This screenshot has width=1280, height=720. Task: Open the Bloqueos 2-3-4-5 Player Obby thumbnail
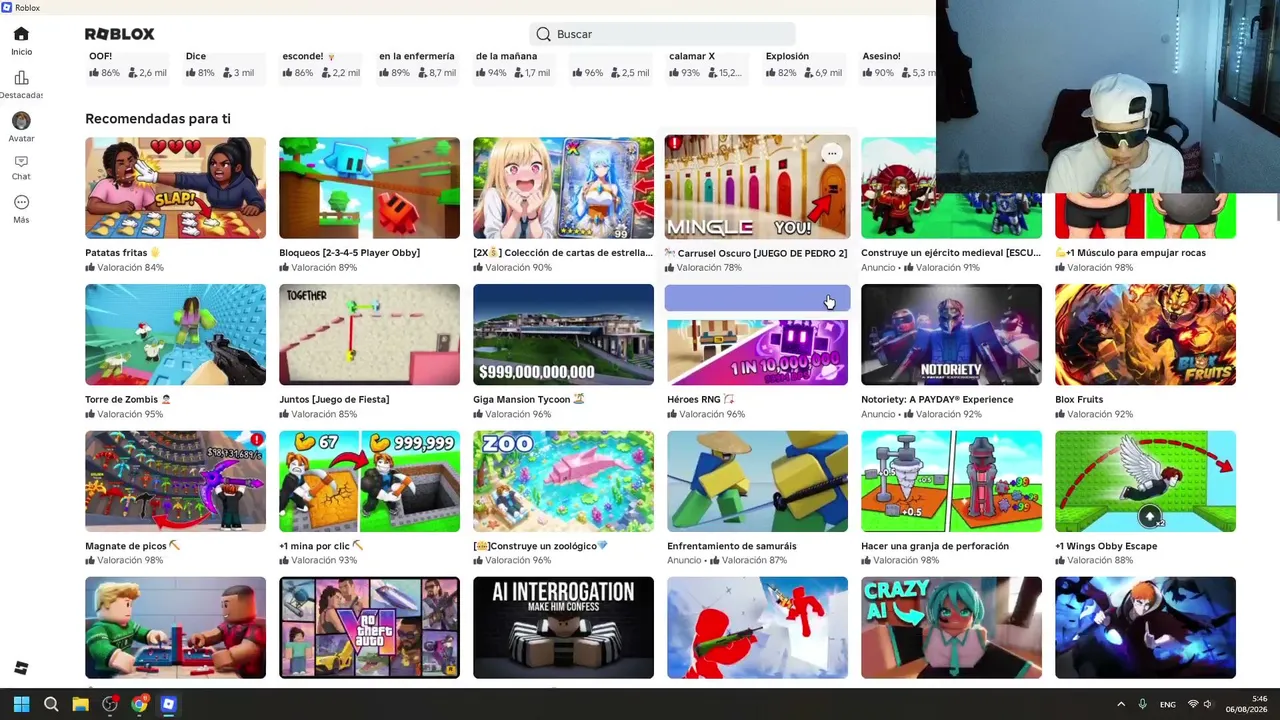pyautogui.click(x=369, y=188)
